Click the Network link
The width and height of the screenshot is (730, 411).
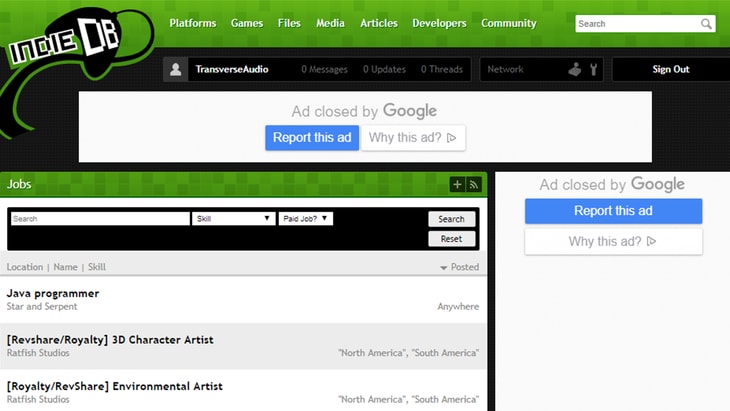point(505,69)
